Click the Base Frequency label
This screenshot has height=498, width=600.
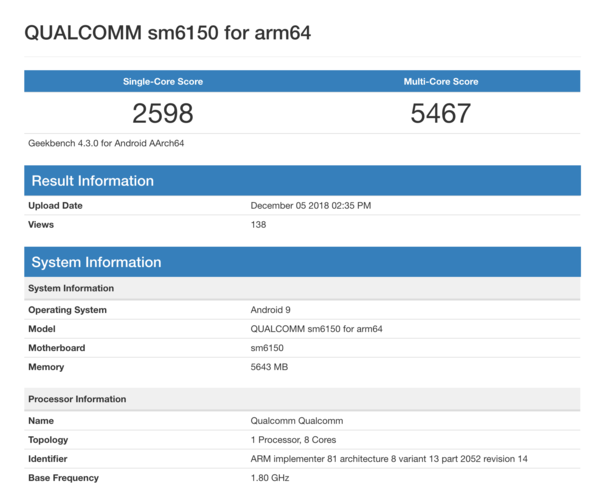tap(64, 478)
